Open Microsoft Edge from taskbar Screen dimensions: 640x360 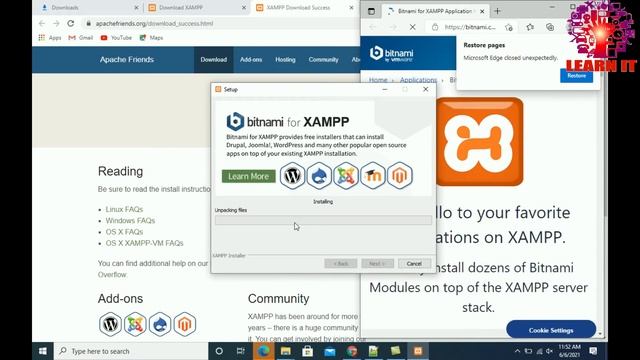click(263, 351)
